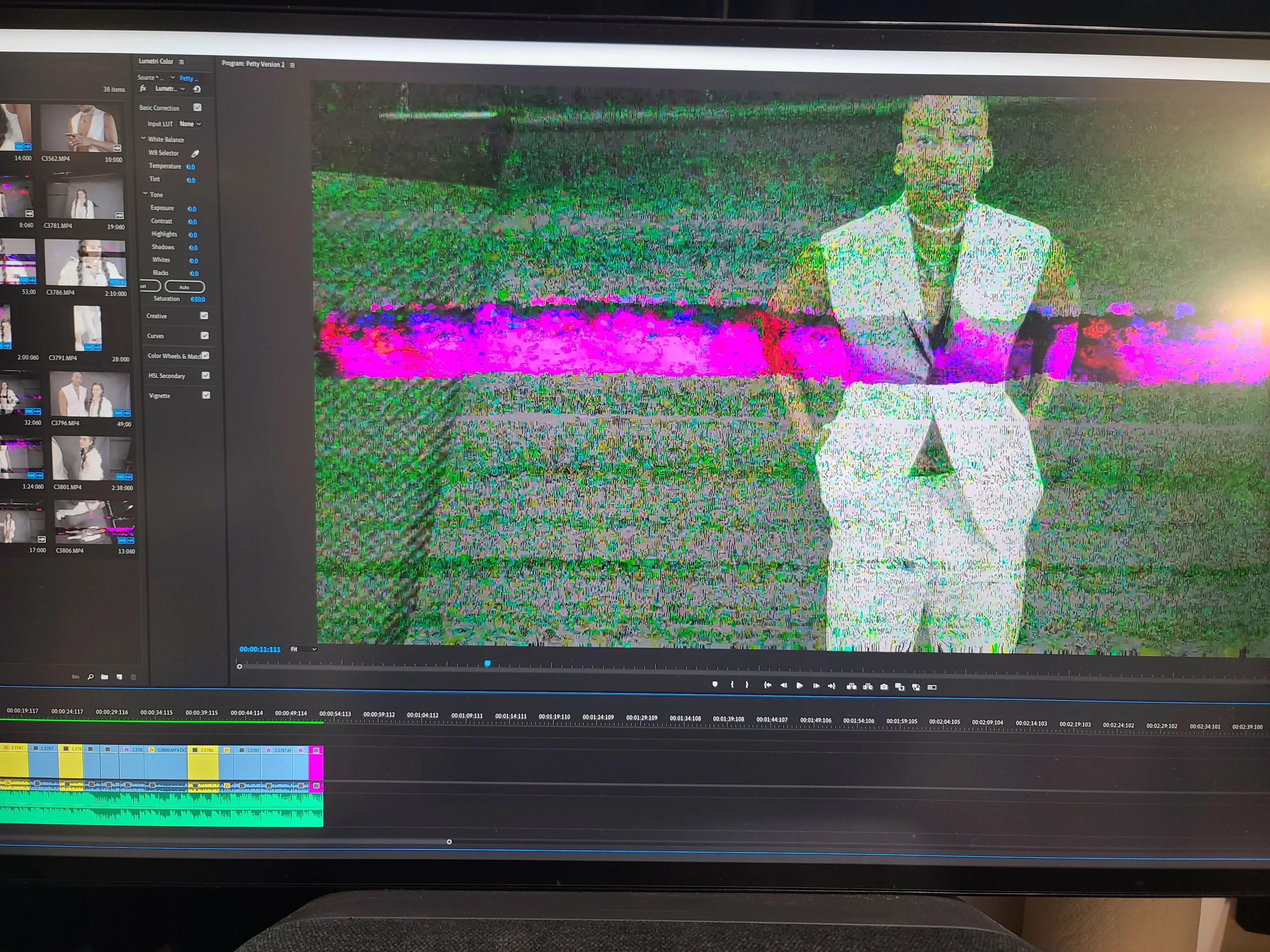The width and height of the screenshot is (1270, 952).
Task: Toggle the Vignette checkbox
Action: pos(206,395)
